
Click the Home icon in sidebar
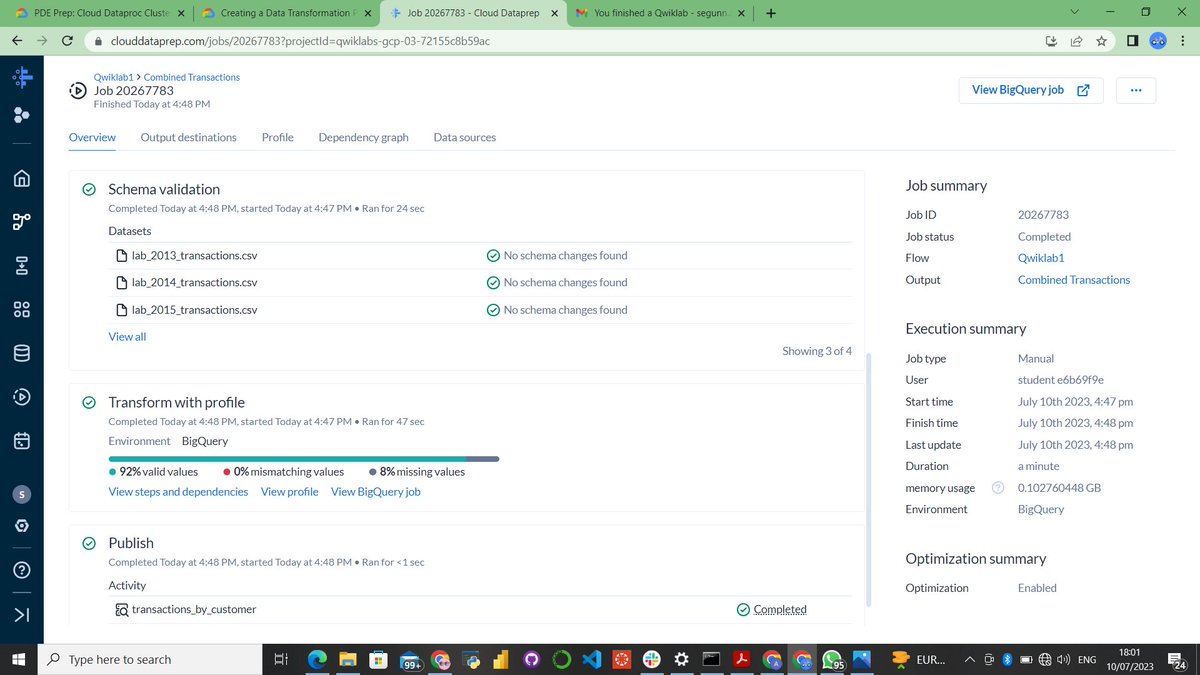tap(22, 179)
